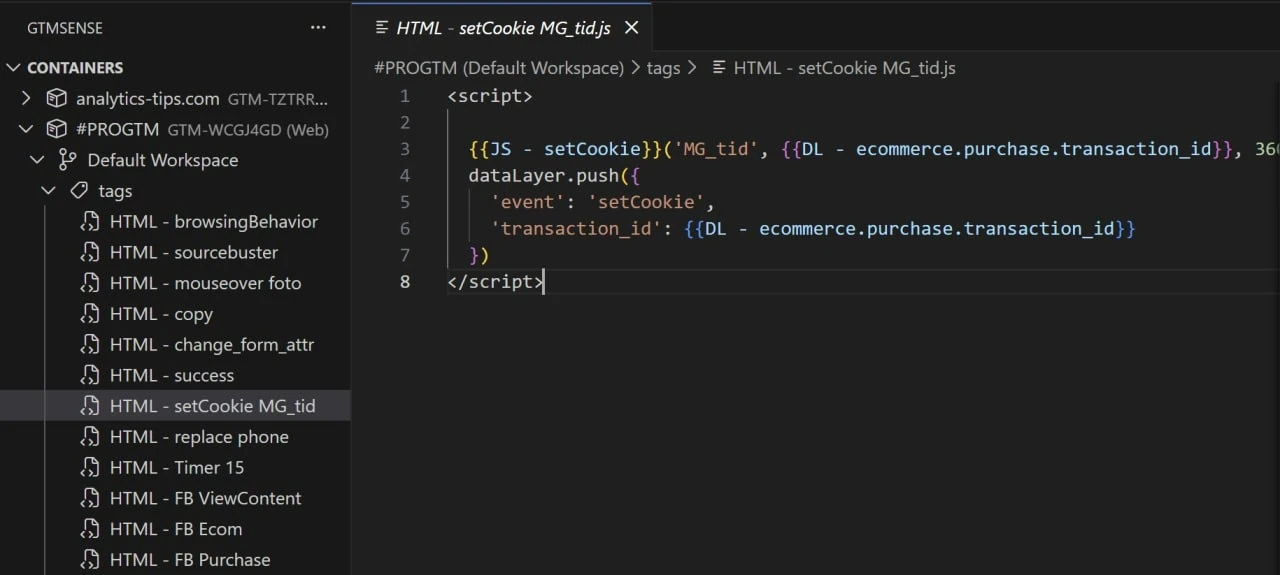Collapse the tags folder
This screenshot has width=1280, height=575.
(x=48, y=191)
